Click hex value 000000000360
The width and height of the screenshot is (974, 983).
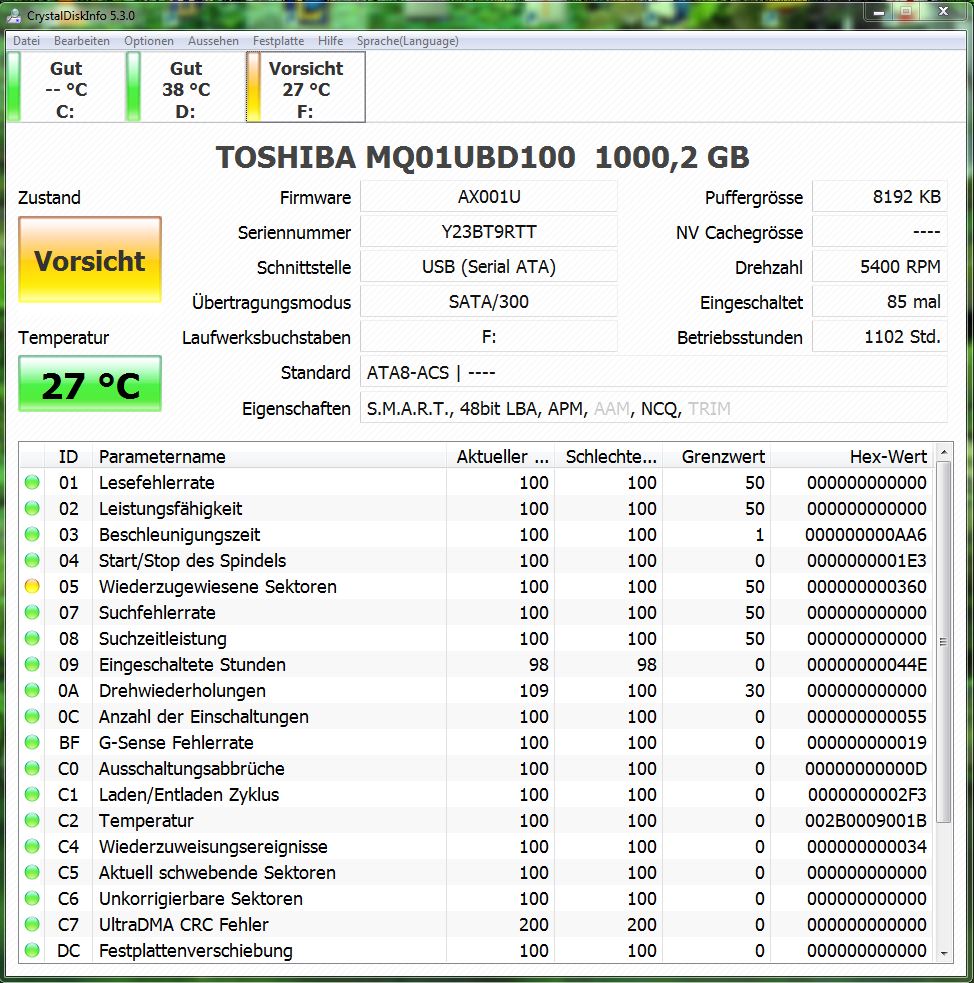(866, 586)
